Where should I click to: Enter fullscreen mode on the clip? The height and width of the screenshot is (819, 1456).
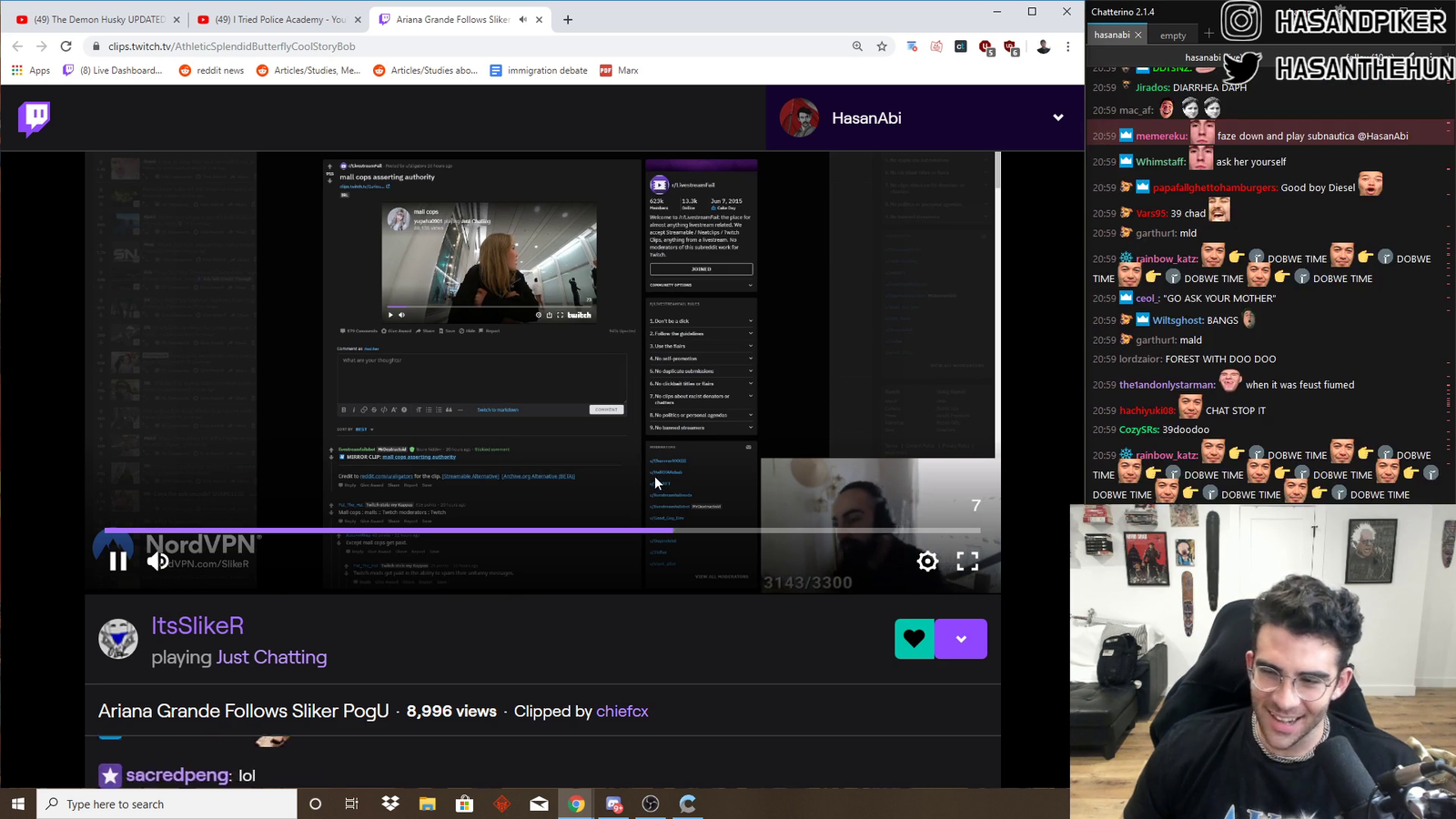pyautogui.click(x=967, y=561)
